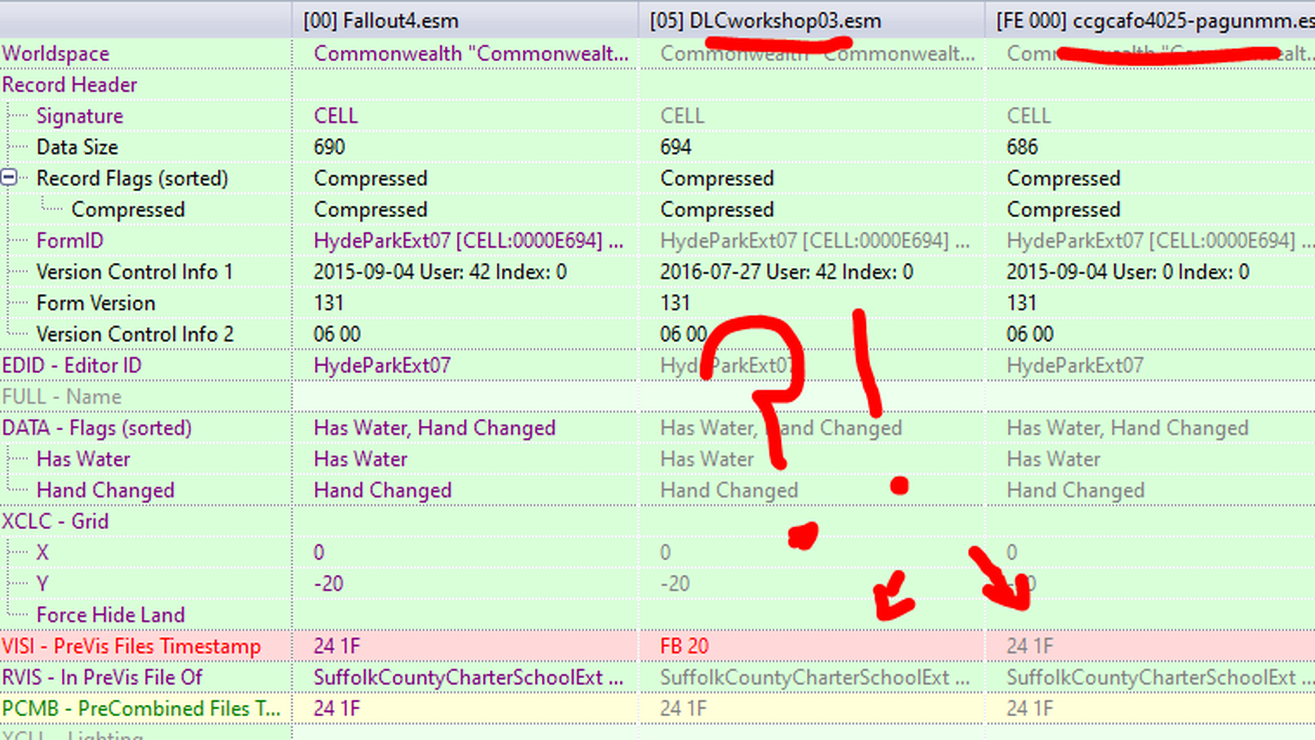Click the FB 20 value in DLCworkshop03 column
1315x740 pixels.
[684, 647]
